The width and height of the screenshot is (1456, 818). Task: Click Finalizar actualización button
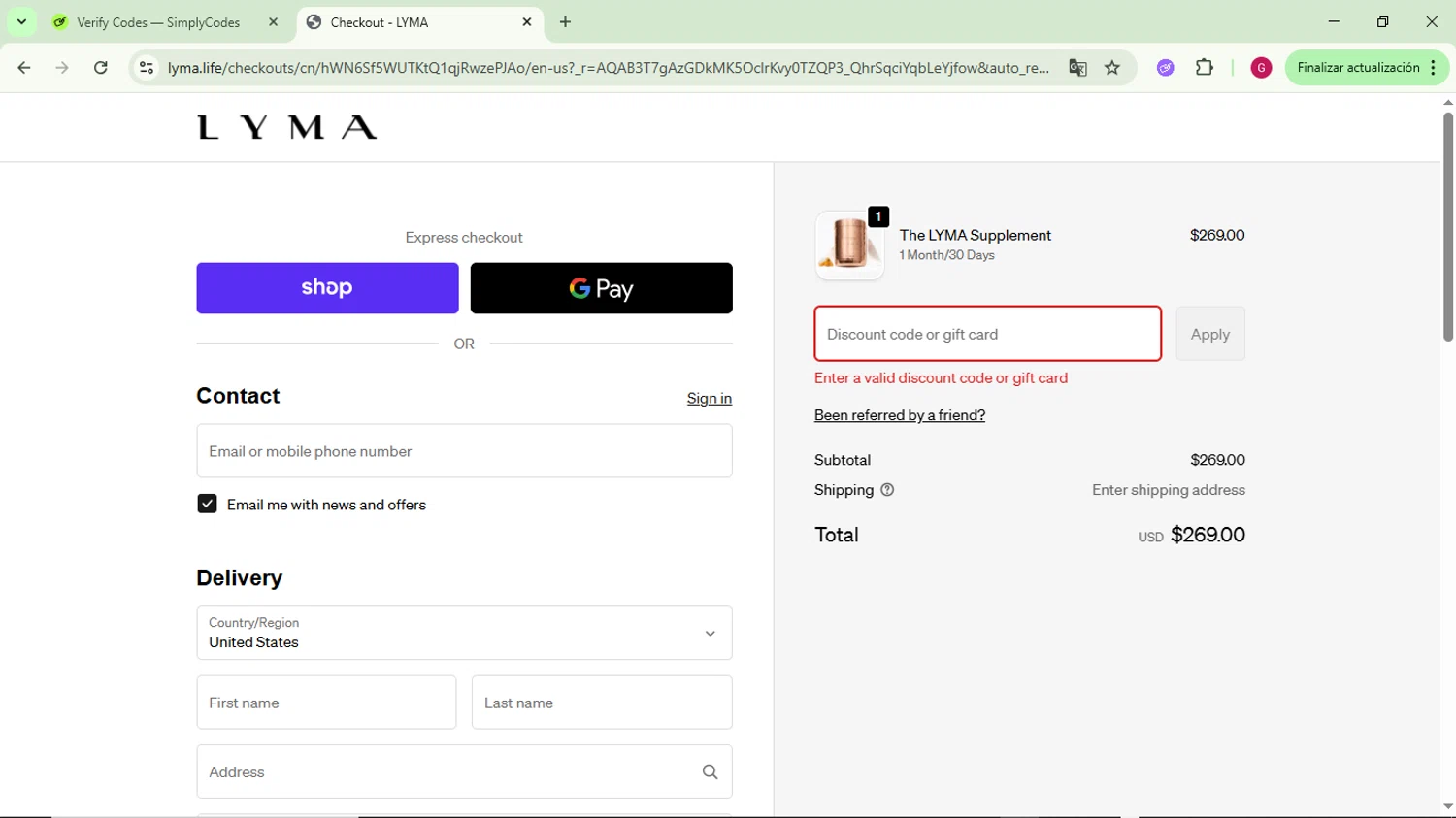pyautogui.click(x=1358, y=68)
